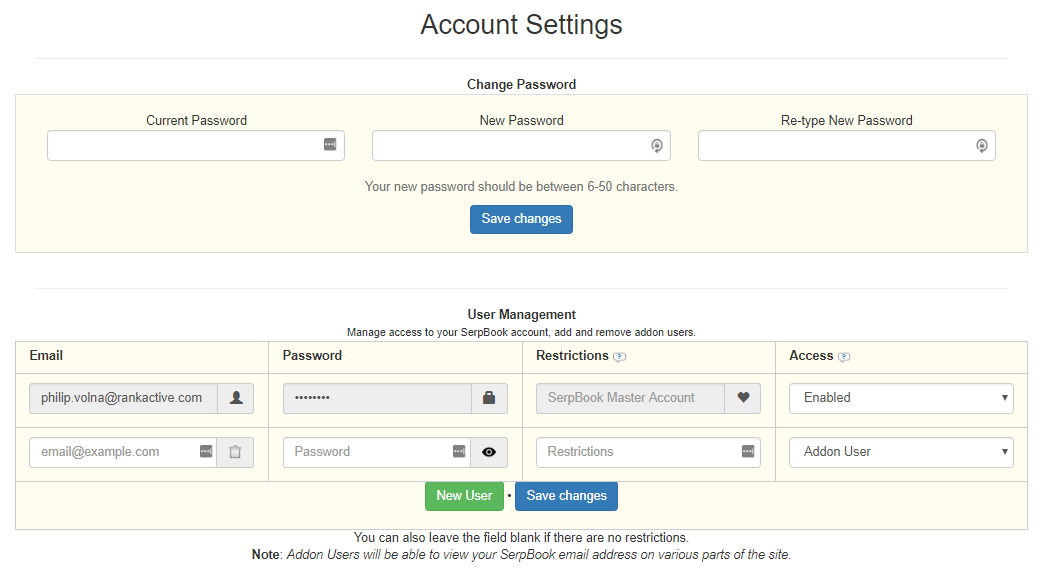Click the New Password label
Screen dimensions: 1042x573
coord(521,120)
